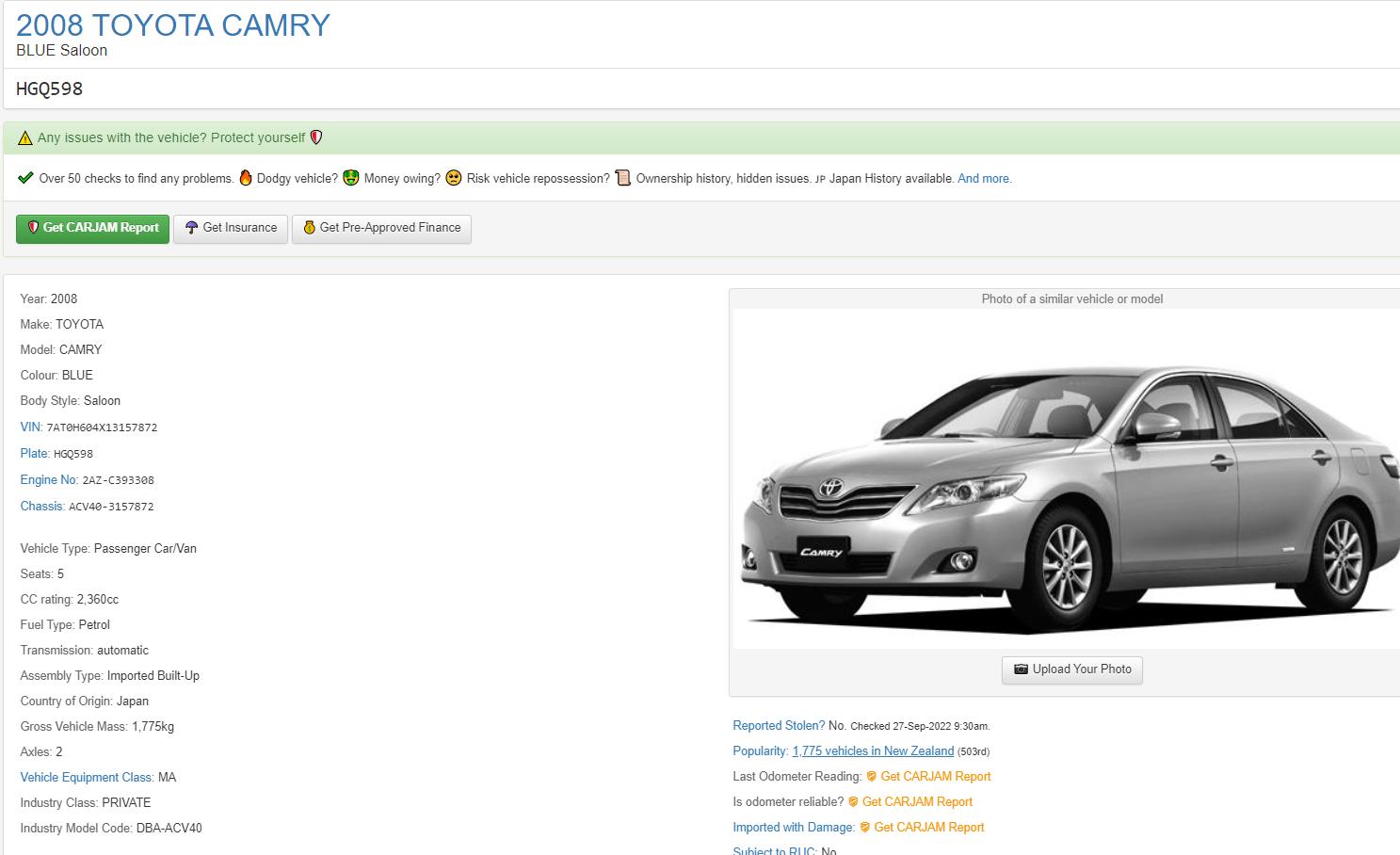The image size is (1400, 855).
Task: Click the 'BLUE Saloon' subtitle text
Action: coord(62,51)
